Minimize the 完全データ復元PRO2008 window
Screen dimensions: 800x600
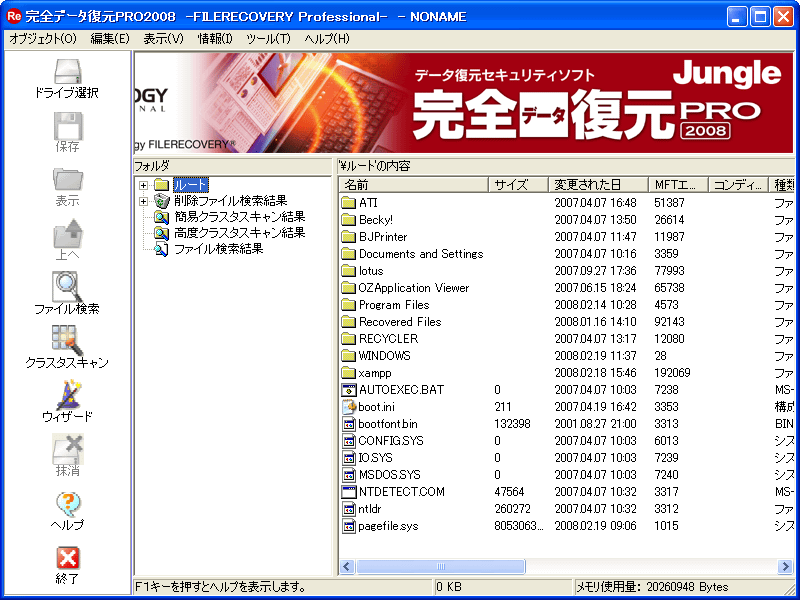coord(736,17)
